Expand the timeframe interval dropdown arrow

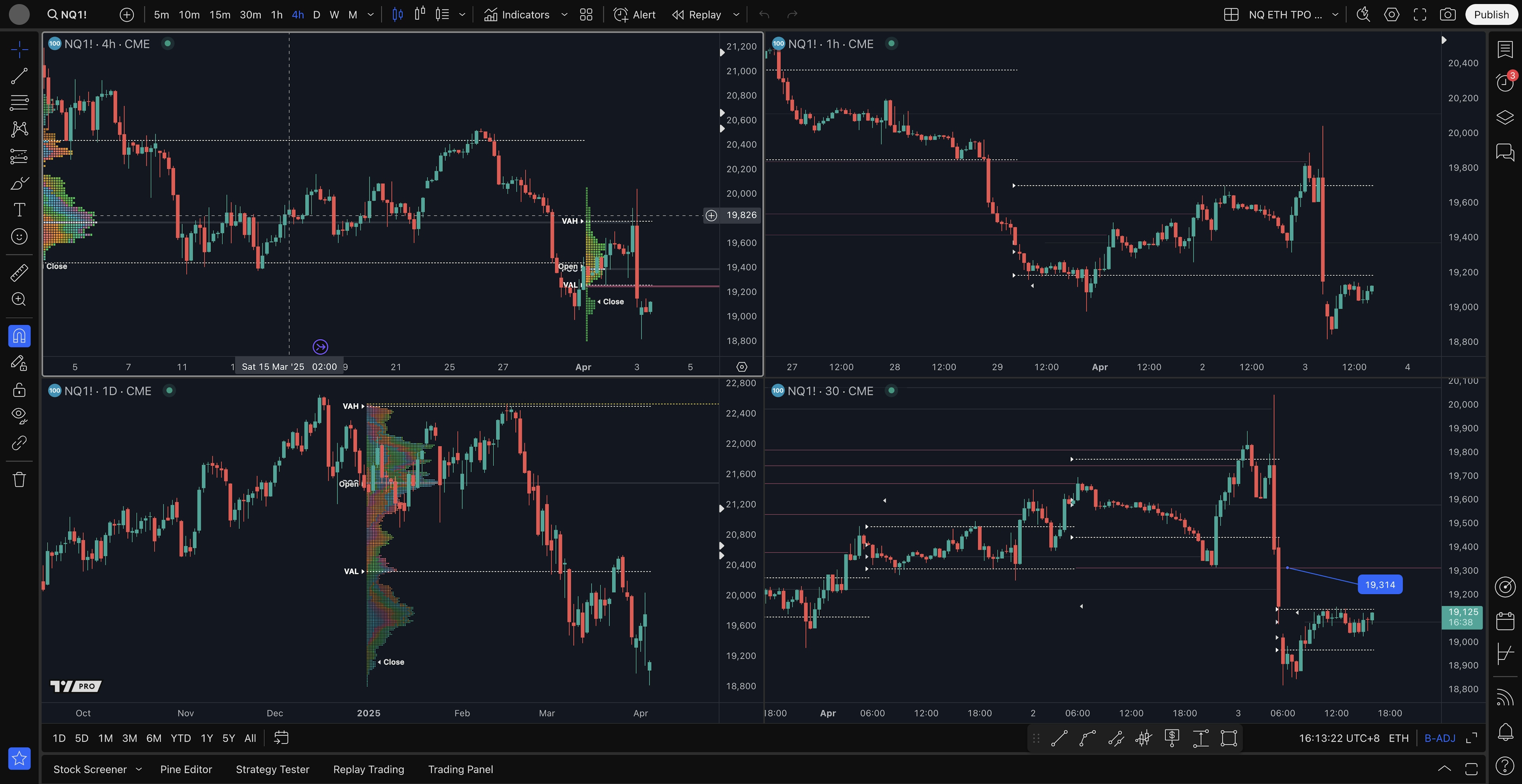371,15
